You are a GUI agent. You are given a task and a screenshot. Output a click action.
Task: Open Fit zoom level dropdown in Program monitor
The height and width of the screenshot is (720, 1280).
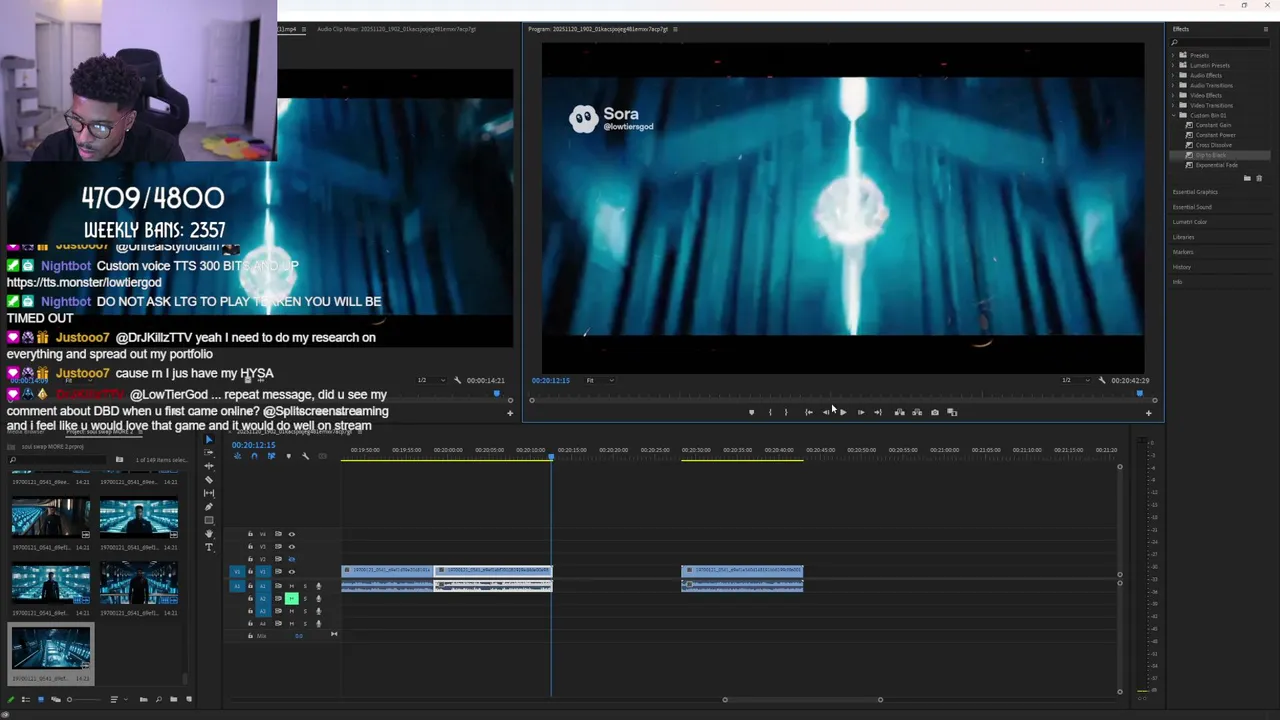point(599,380)
